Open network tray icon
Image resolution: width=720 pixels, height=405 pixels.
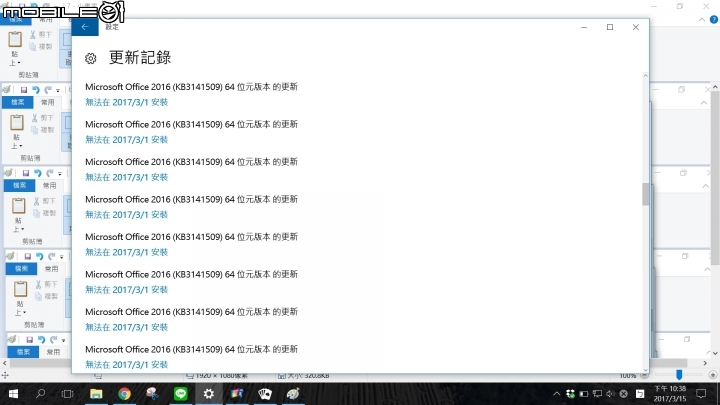[x=597, y=394]
